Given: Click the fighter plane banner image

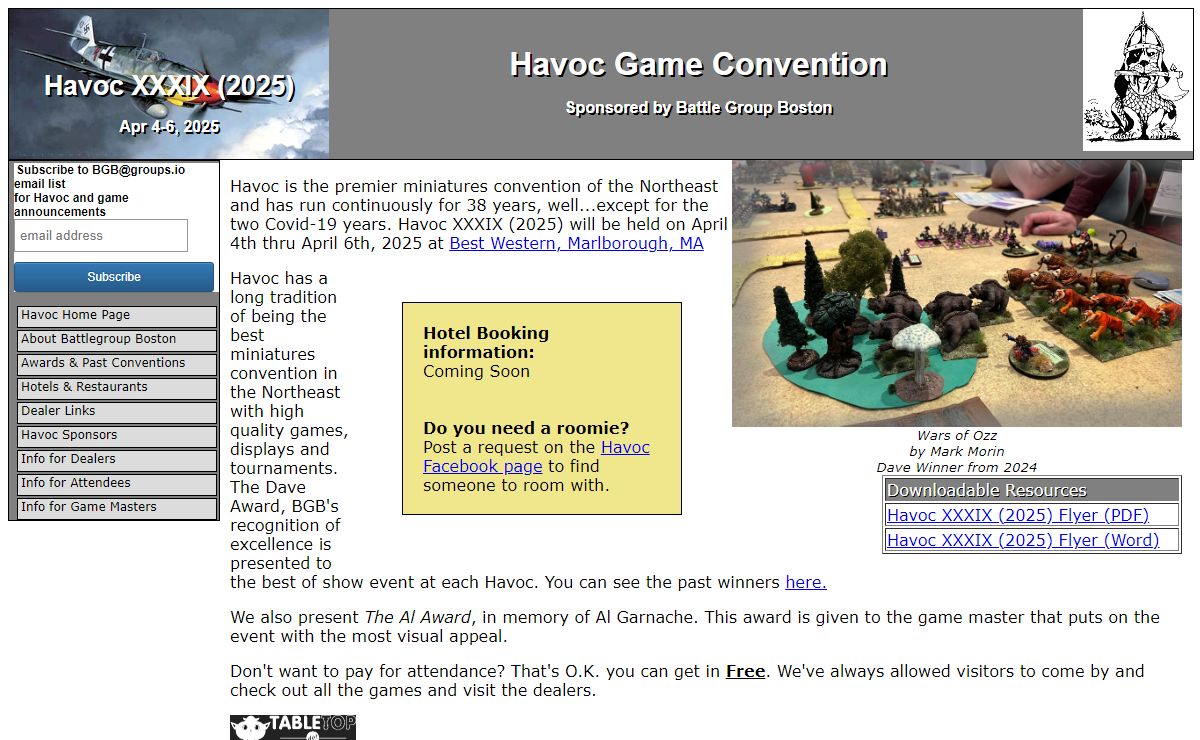Looking at the screenshot, I should (x=169, y=84).
